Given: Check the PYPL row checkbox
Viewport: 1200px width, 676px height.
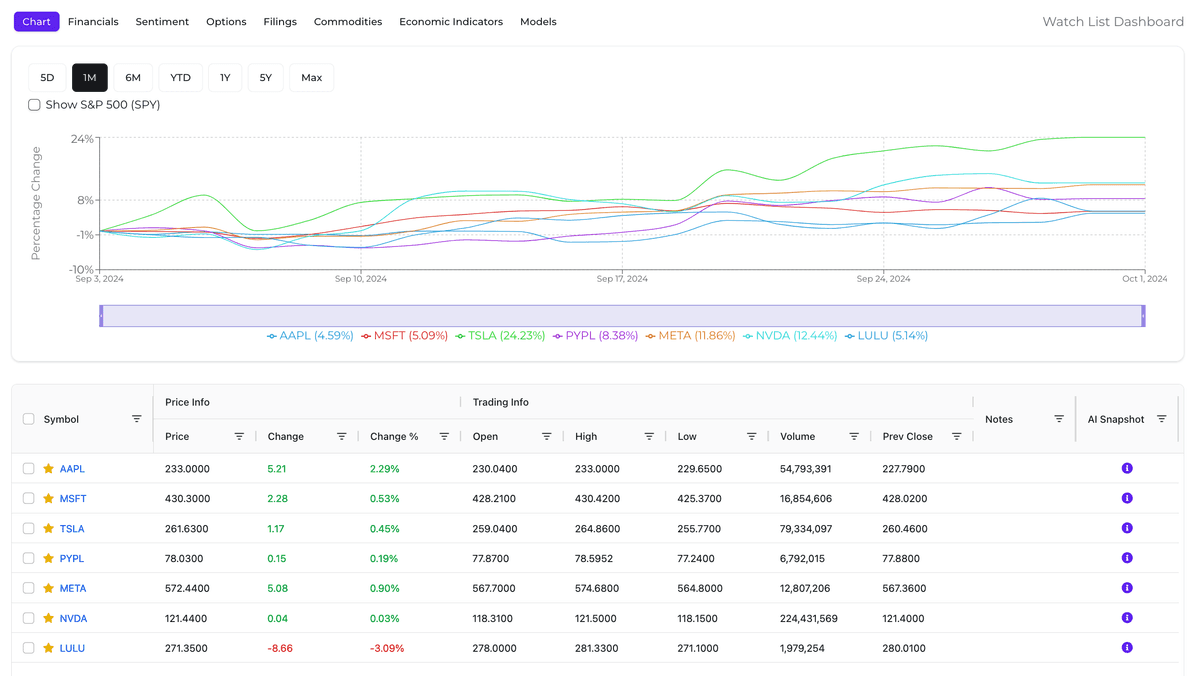Looking at the screenshot, I should click(28, 558).
